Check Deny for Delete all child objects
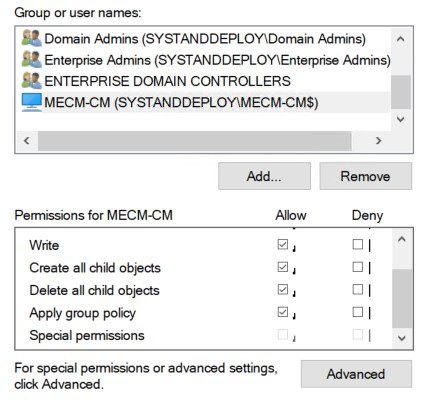Image resolution: width=424 pixels, height=400 pixels. pos(358,289)
